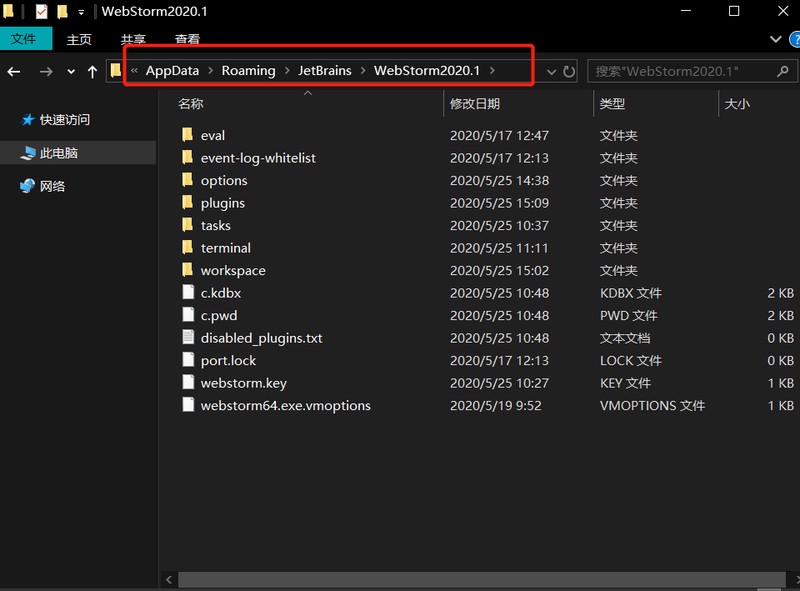
Task: Show hidden breadcrumb path with « chevrons
Action: coord(134,70)
